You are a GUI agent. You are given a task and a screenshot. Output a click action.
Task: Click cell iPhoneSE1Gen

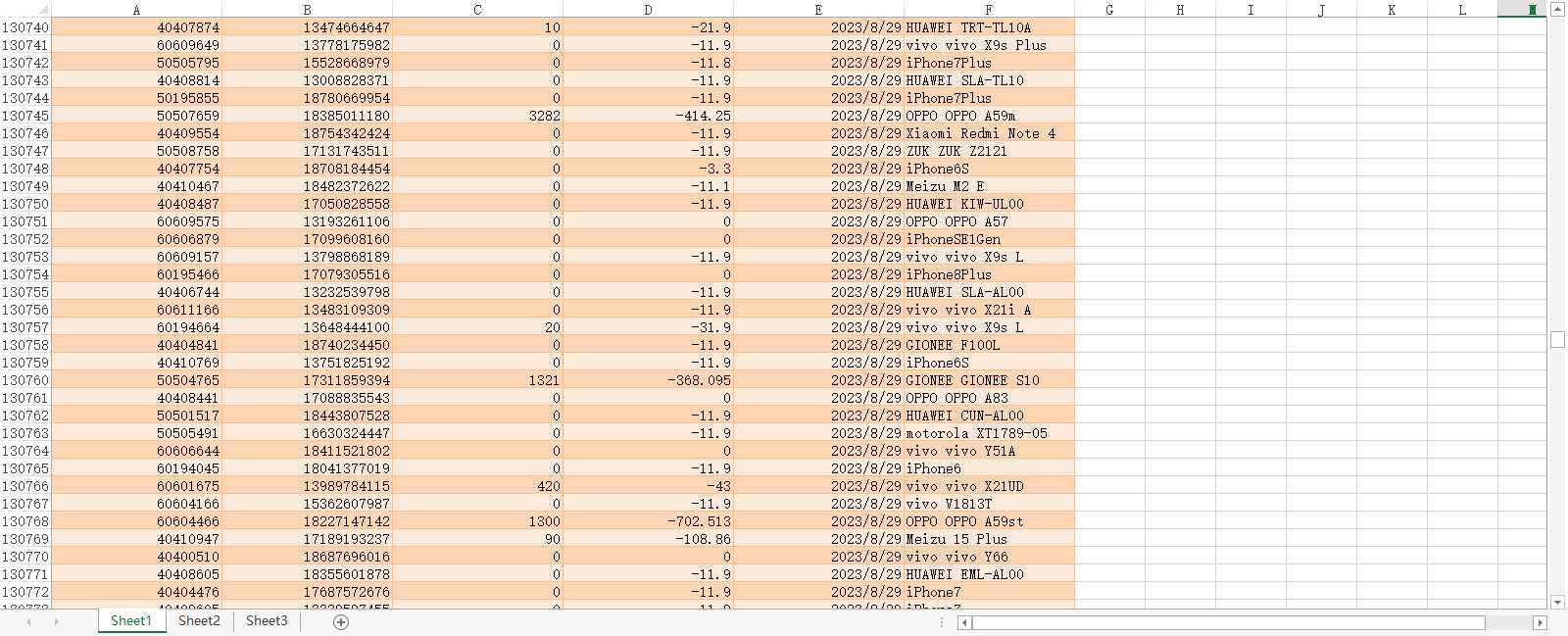pyautogui.click(x=989, y=239)
